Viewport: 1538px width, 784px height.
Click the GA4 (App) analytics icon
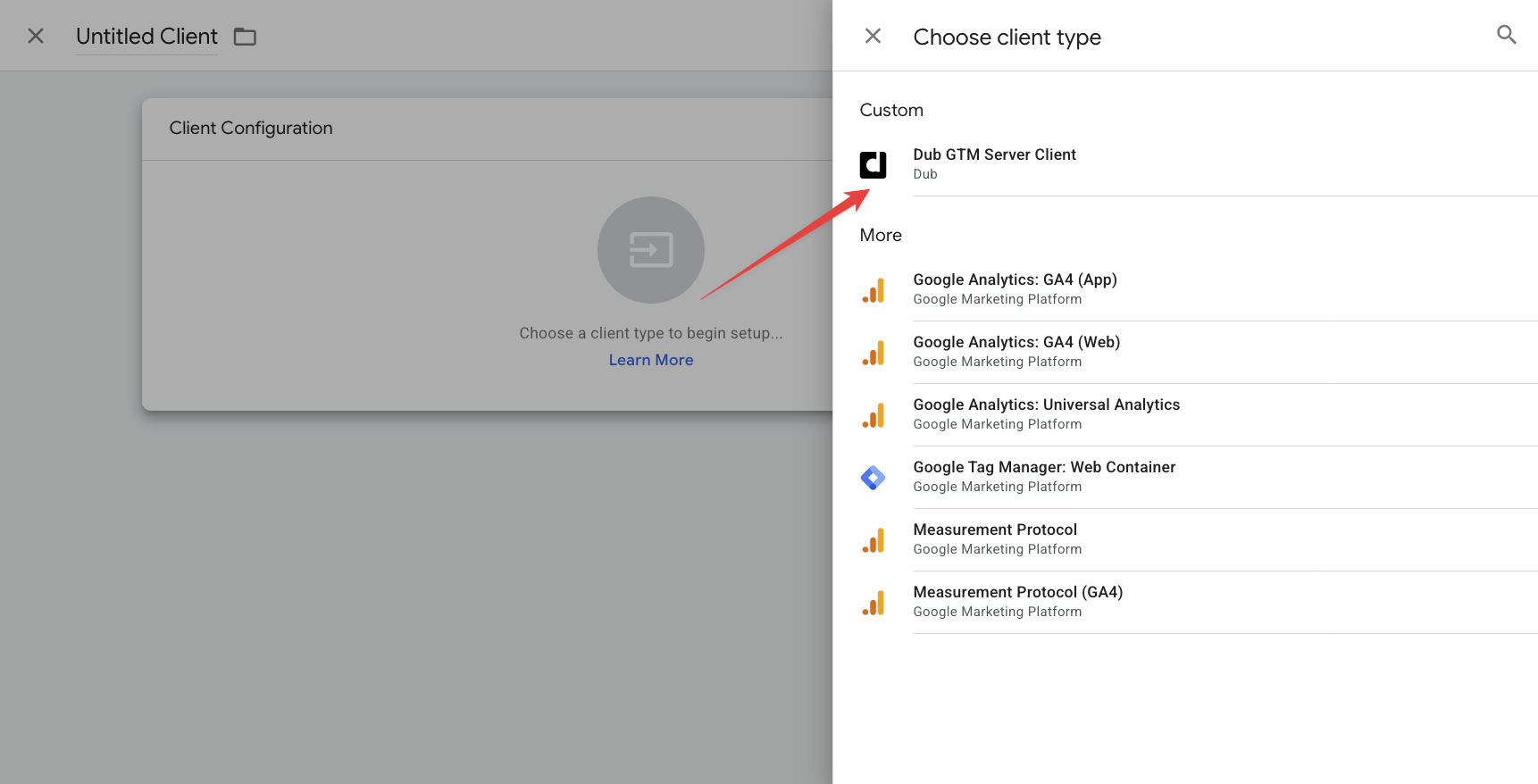[873, 290]
